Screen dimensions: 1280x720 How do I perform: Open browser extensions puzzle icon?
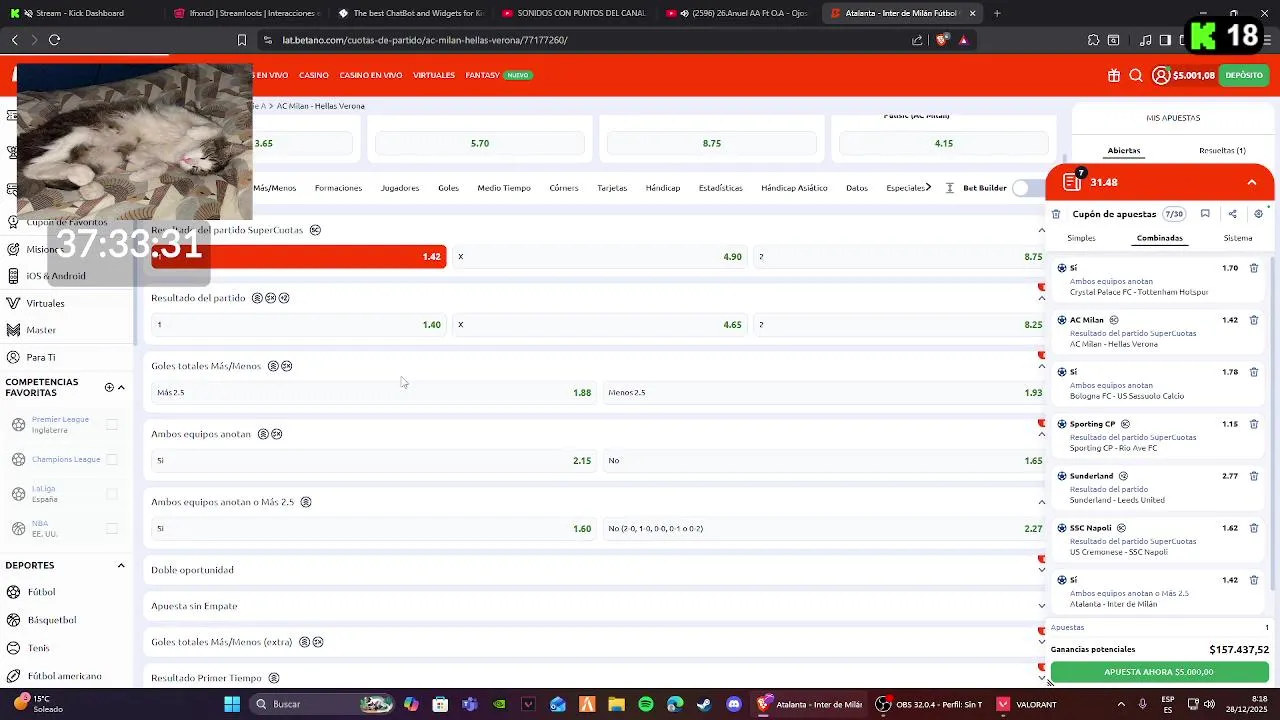pyautogui.click(x=1093, y=40)
